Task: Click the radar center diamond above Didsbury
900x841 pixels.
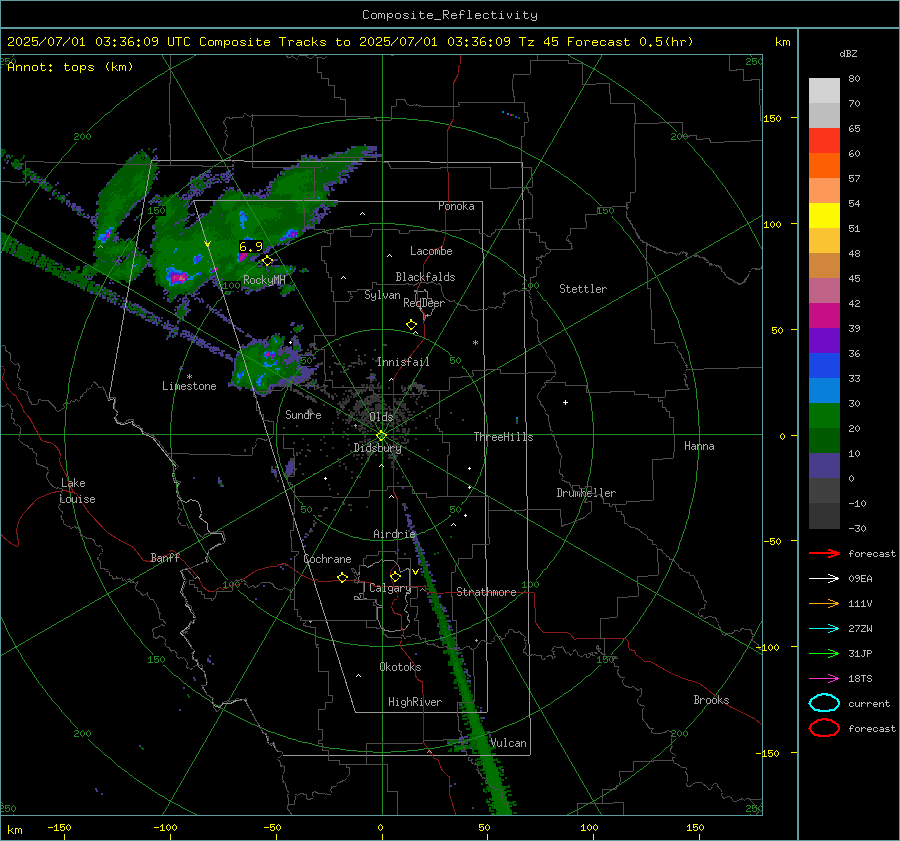Action: coord(381,436)
